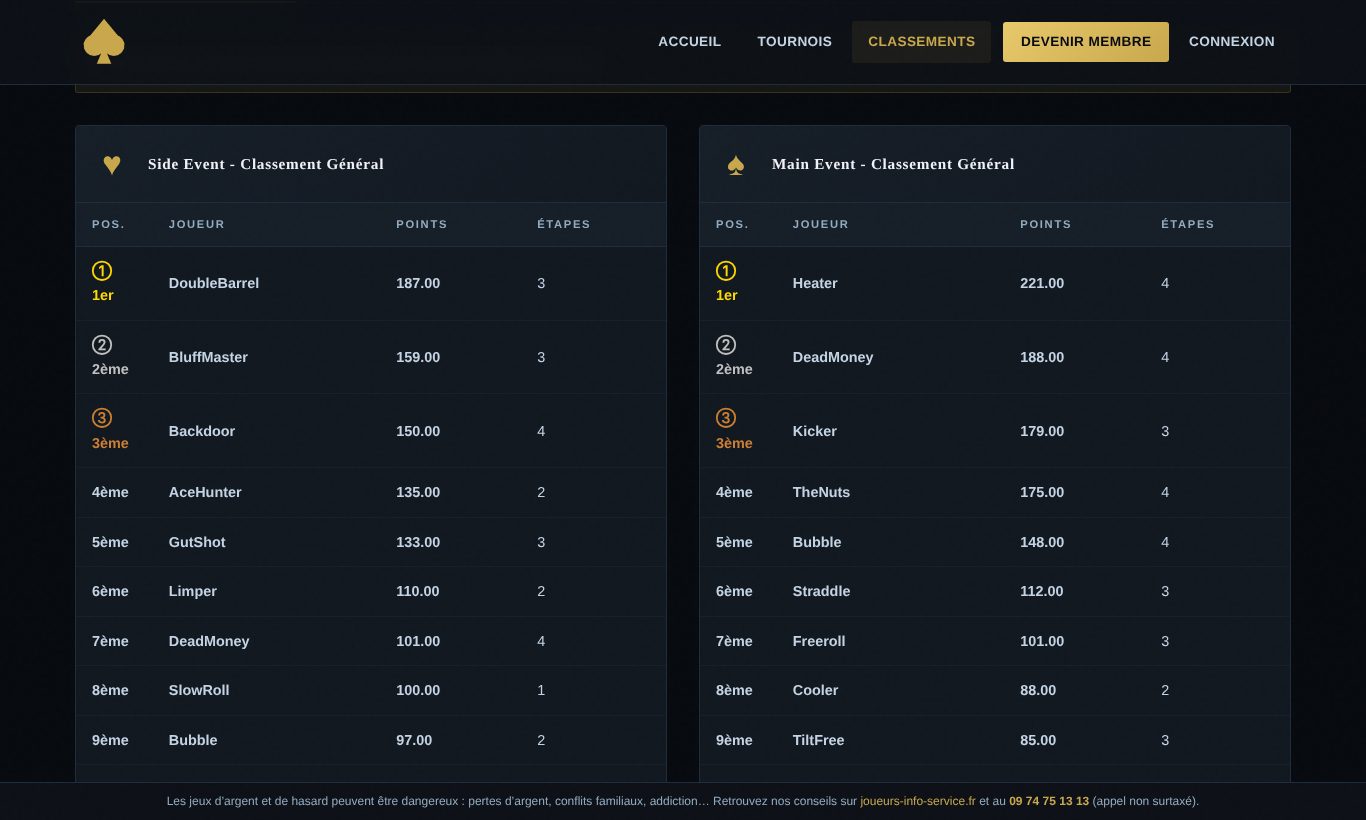Image resolution: width=1366 pixels, height=820 pixels.
Task: Click the 88.00 points for Cooler
Action: coord(1038,690)
